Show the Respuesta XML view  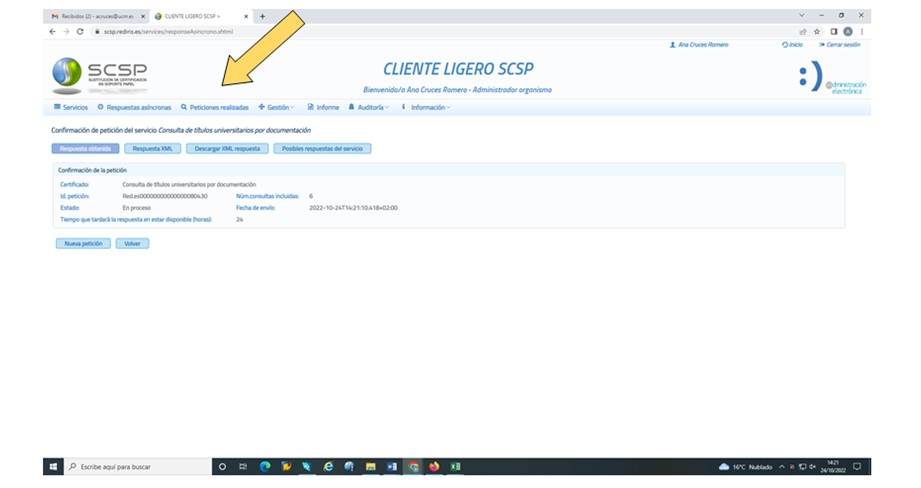[x=153, y=149]
